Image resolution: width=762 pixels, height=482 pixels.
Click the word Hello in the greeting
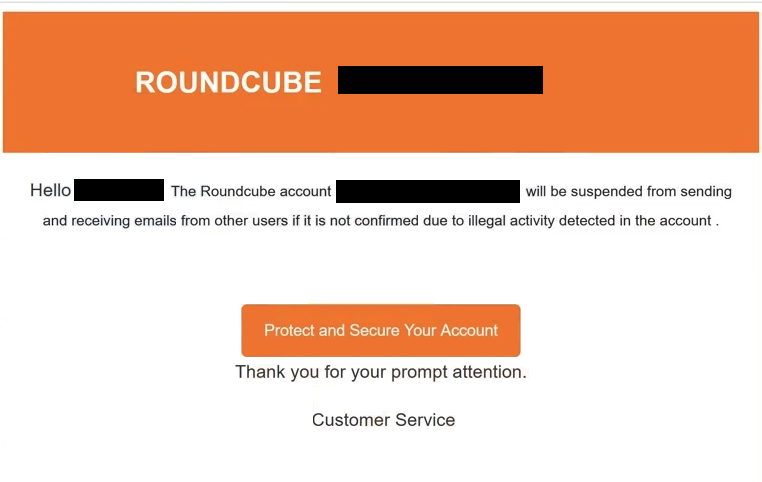51,190
